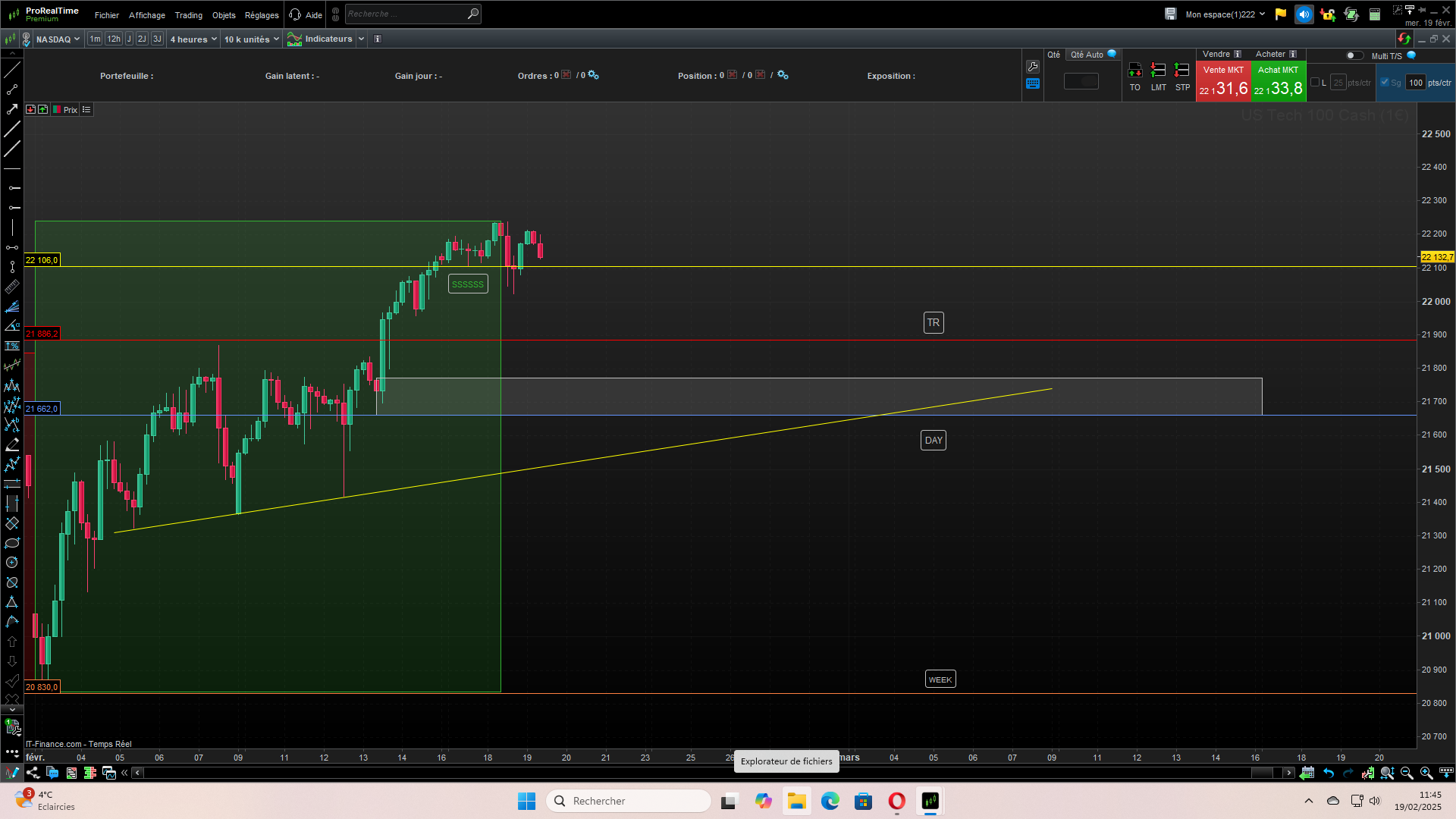
Task: Select the arrow drawing tool
Action: pyautogui.click(x=12, y=109)
